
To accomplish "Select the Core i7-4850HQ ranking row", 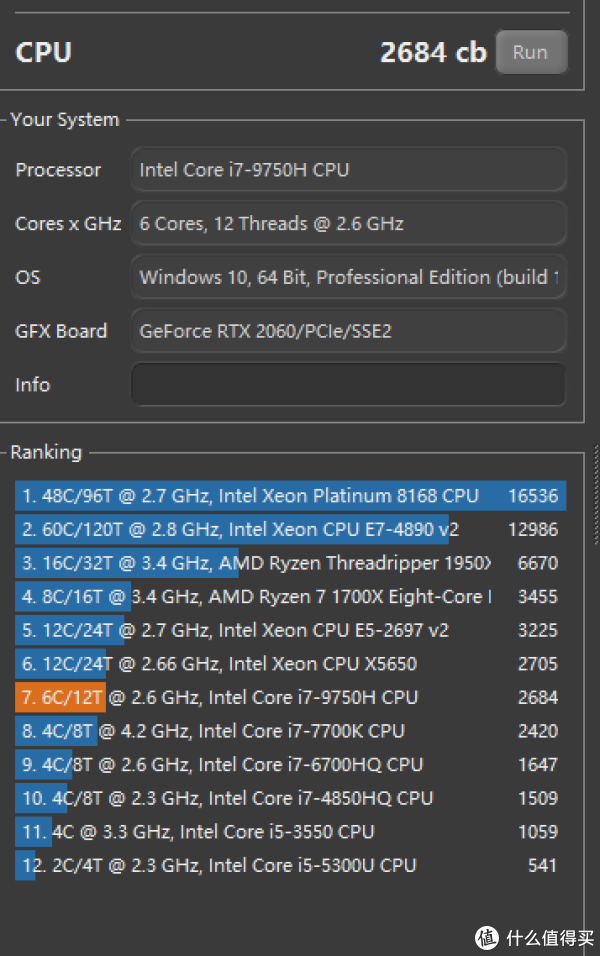I will point(290,798).
